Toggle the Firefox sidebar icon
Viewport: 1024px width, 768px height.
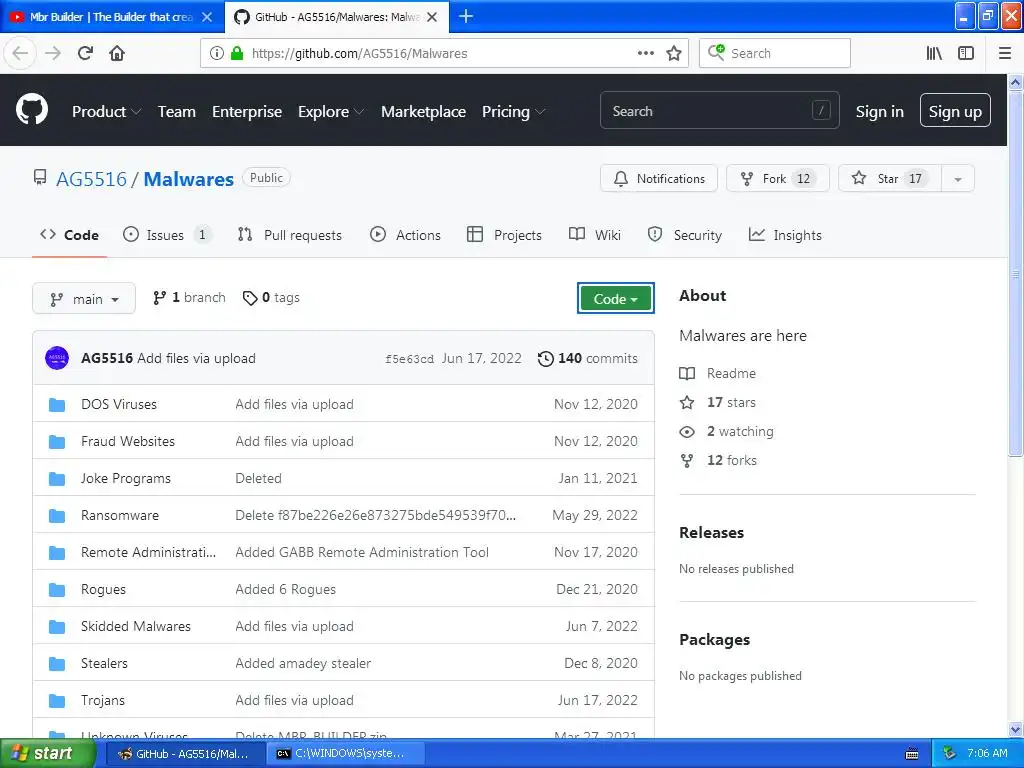[966, 53]
